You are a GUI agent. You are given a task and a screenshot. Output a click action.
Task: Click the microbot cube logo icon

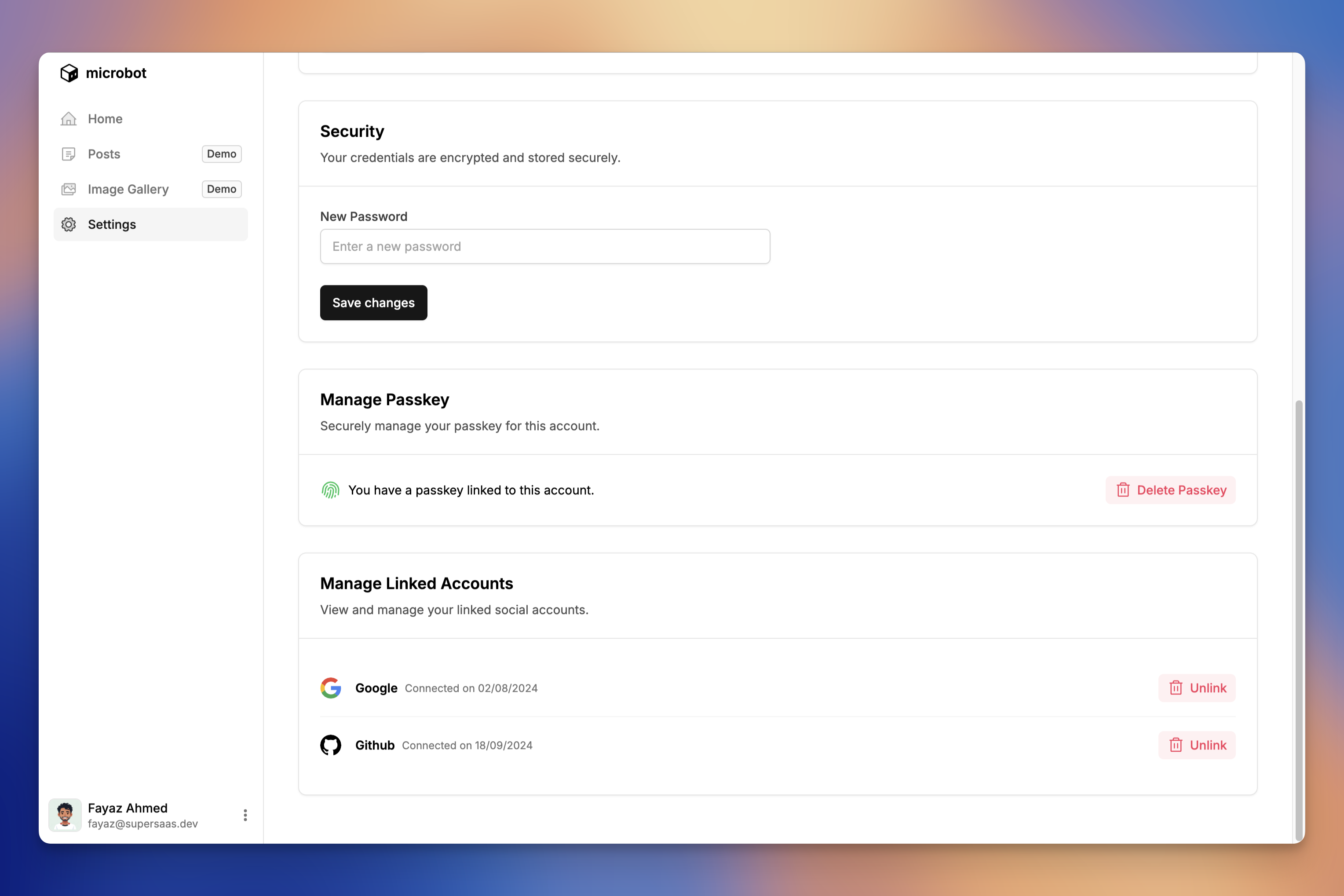pyautogui.click(x=69, y=73)
